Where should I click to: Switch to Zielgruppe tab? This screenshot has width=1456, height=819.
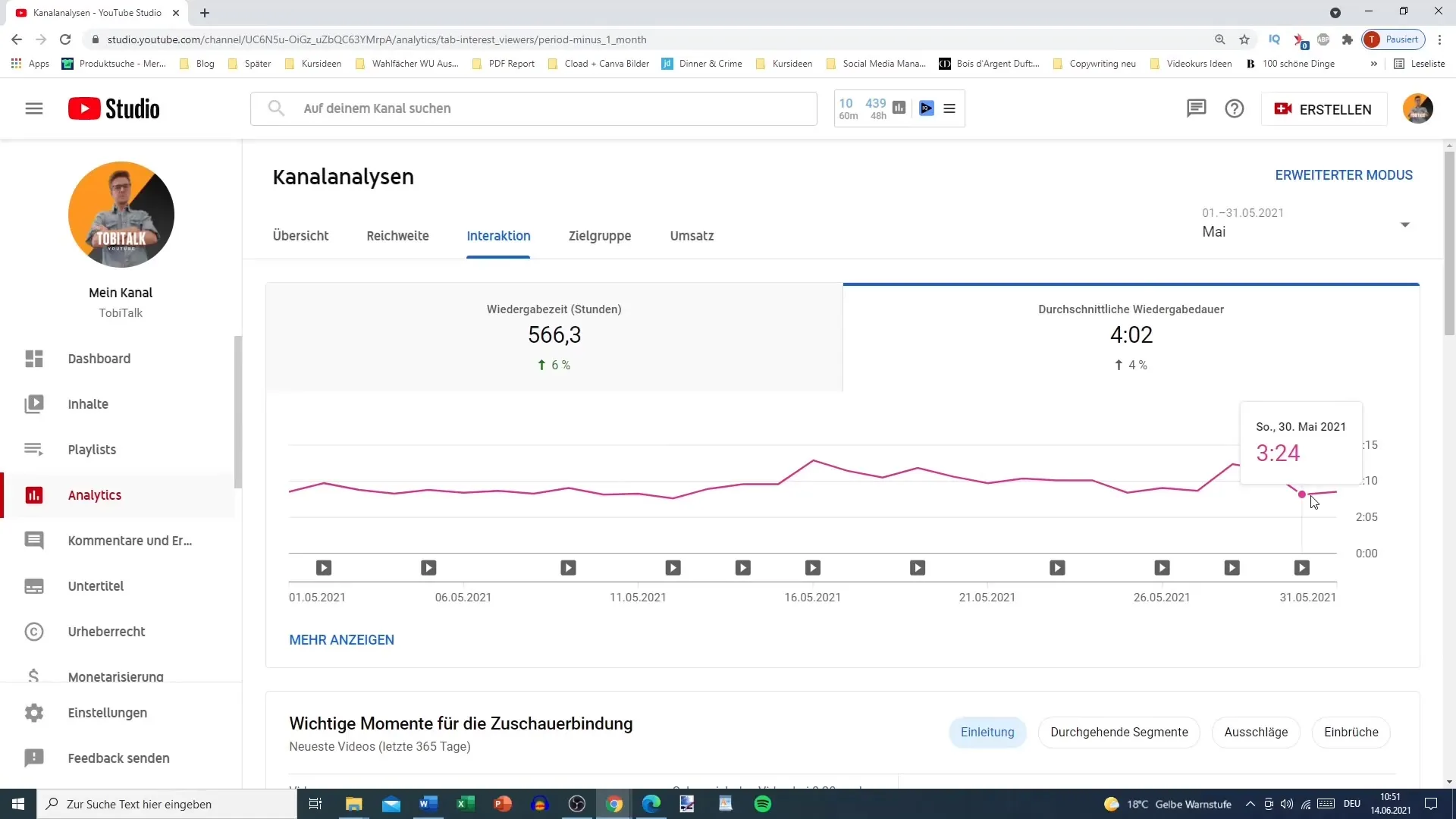tap(600, 236)
